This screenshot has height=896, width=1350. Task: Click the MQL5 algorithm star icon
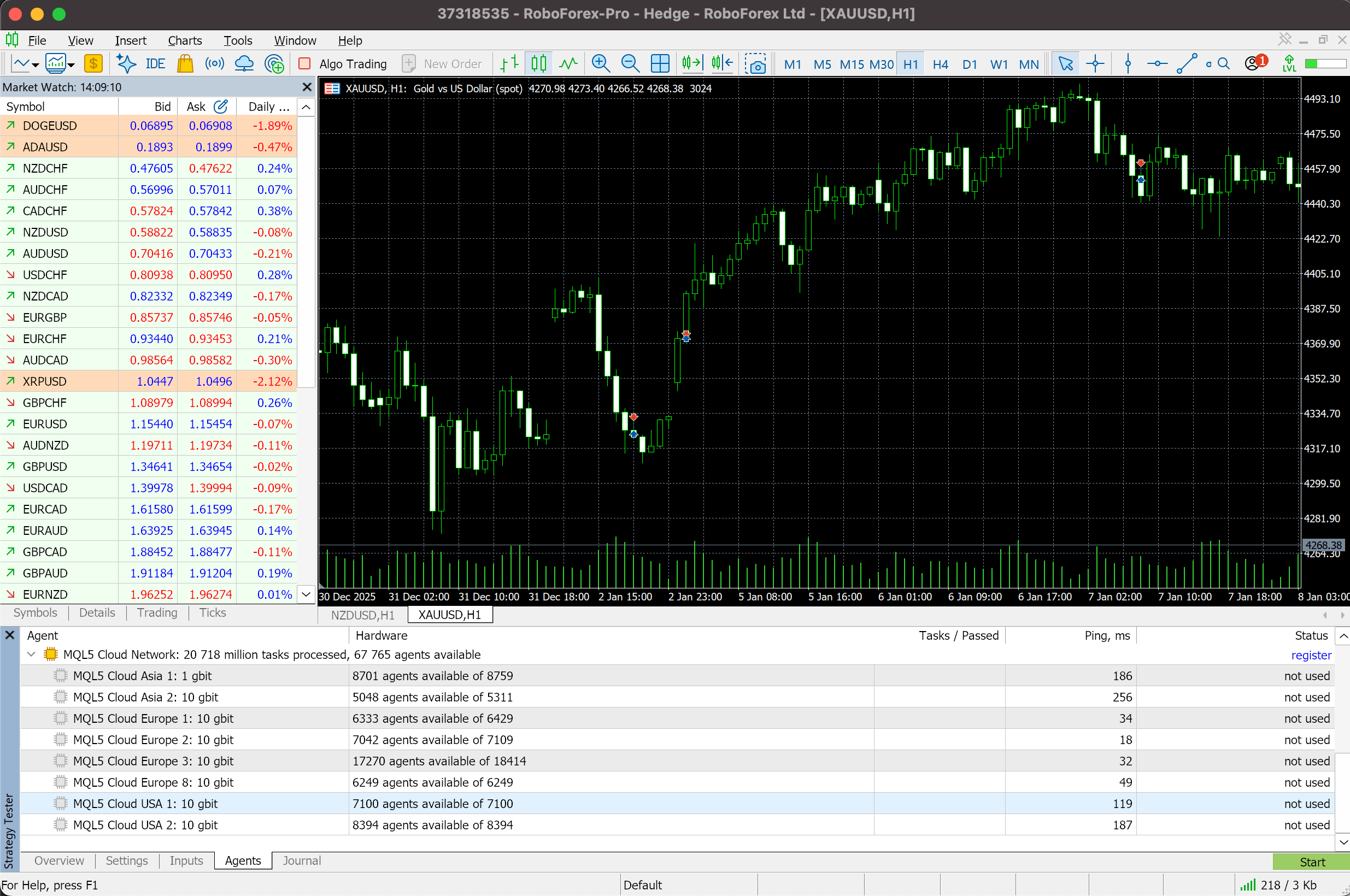125,63
